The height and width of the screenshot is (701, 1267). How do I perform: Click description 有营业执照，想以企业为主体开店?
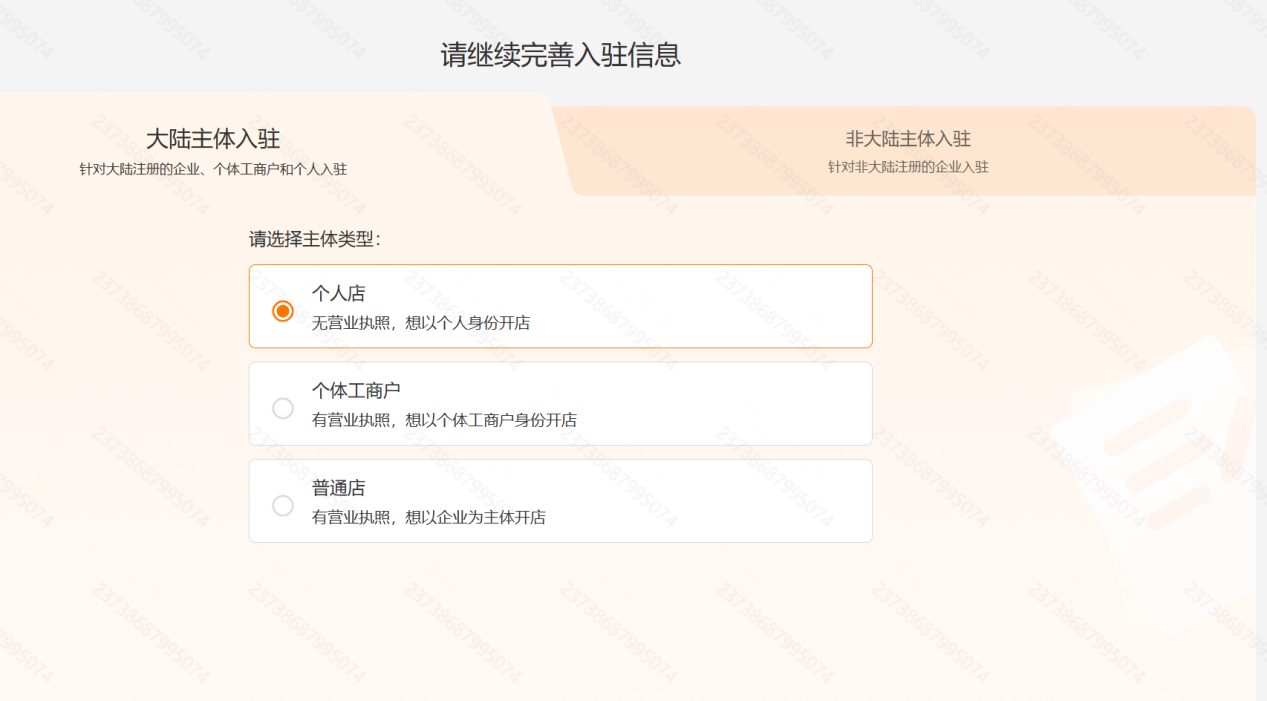(428, 518)
